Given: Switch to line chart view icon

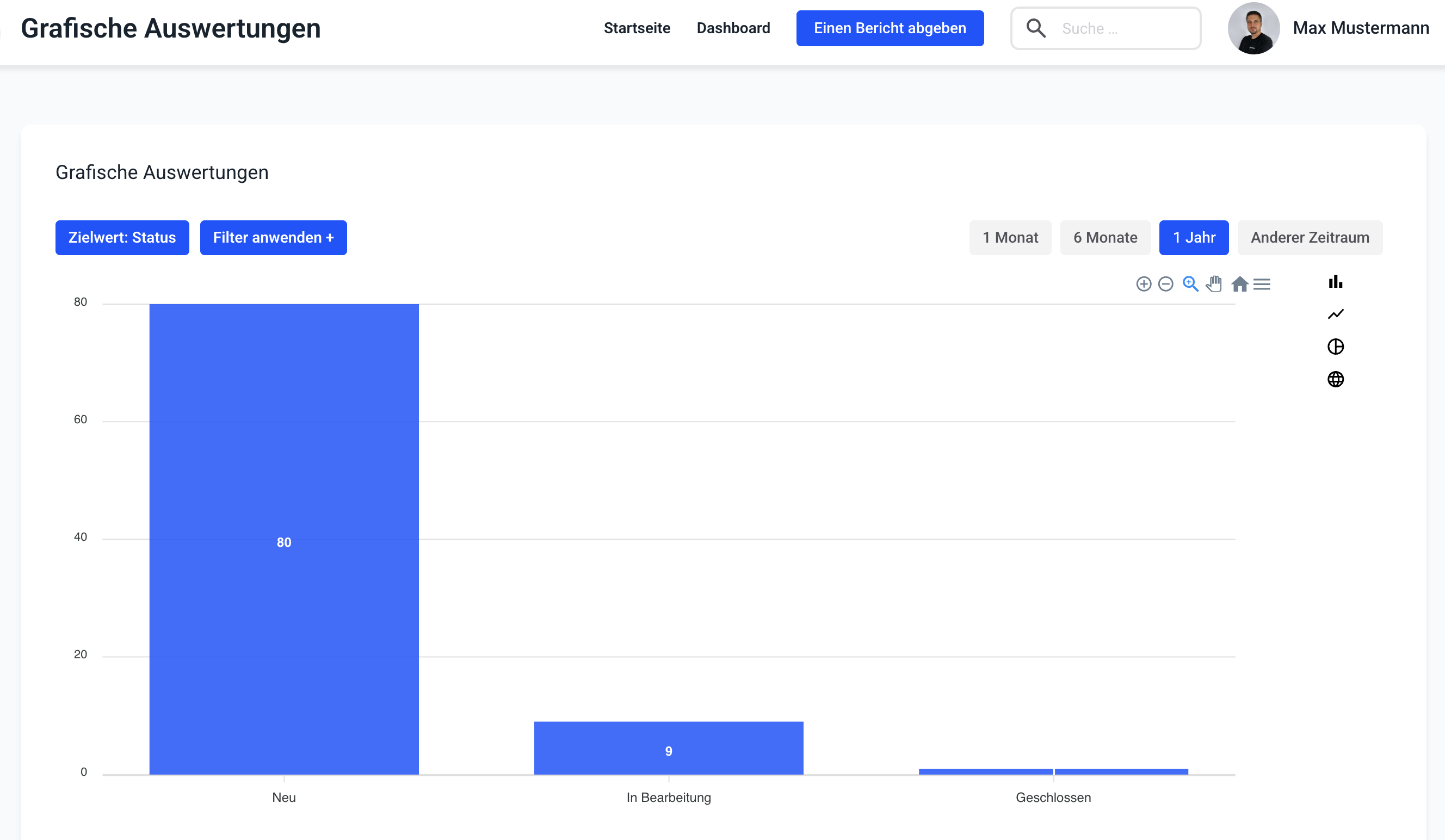Looking at the screenshot, I should tap(1336, 314).
